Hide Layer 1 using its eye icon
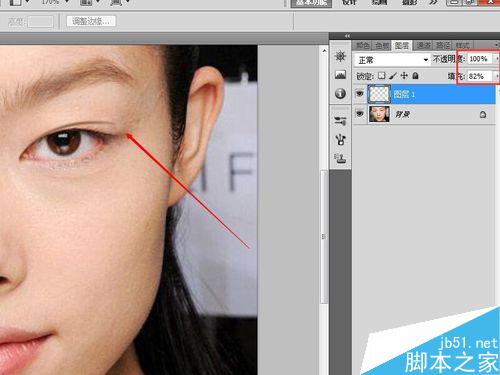Screen dimensions: 500x375 360,94
